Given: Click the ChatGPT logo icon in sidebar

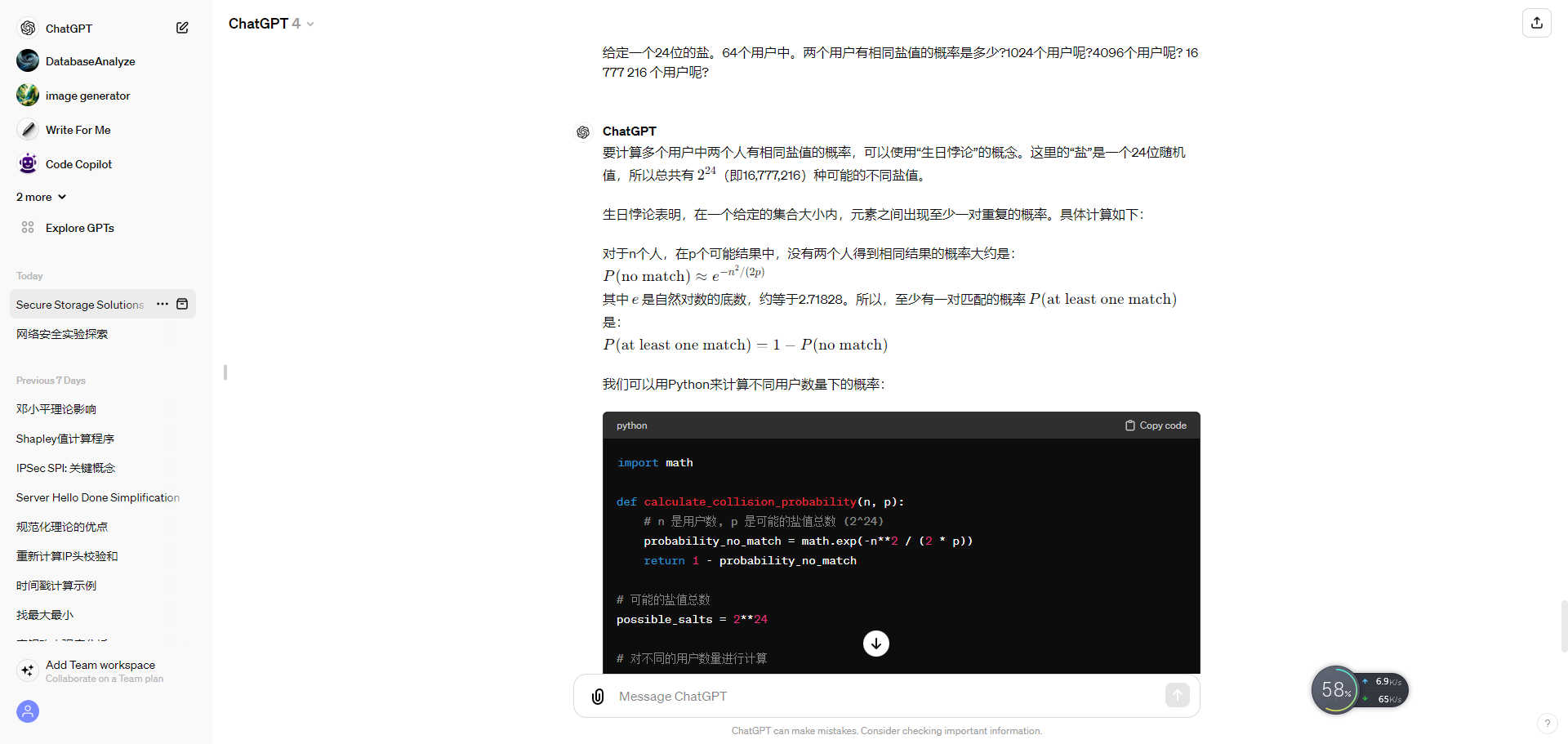Looking at the screenshot, I should click(28, 28).
